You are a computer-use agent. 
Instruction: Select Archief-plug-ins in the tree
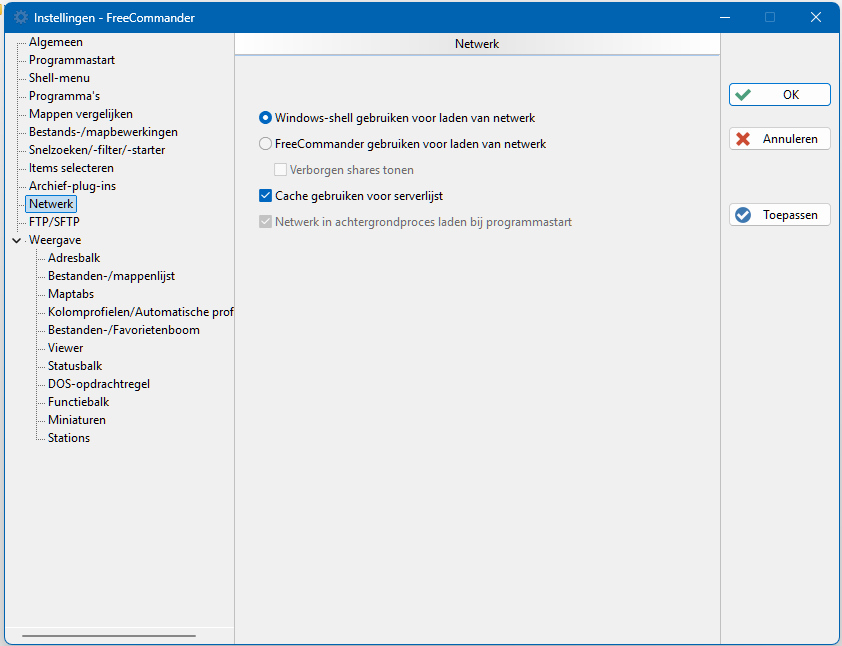click(x=72, y=186)
